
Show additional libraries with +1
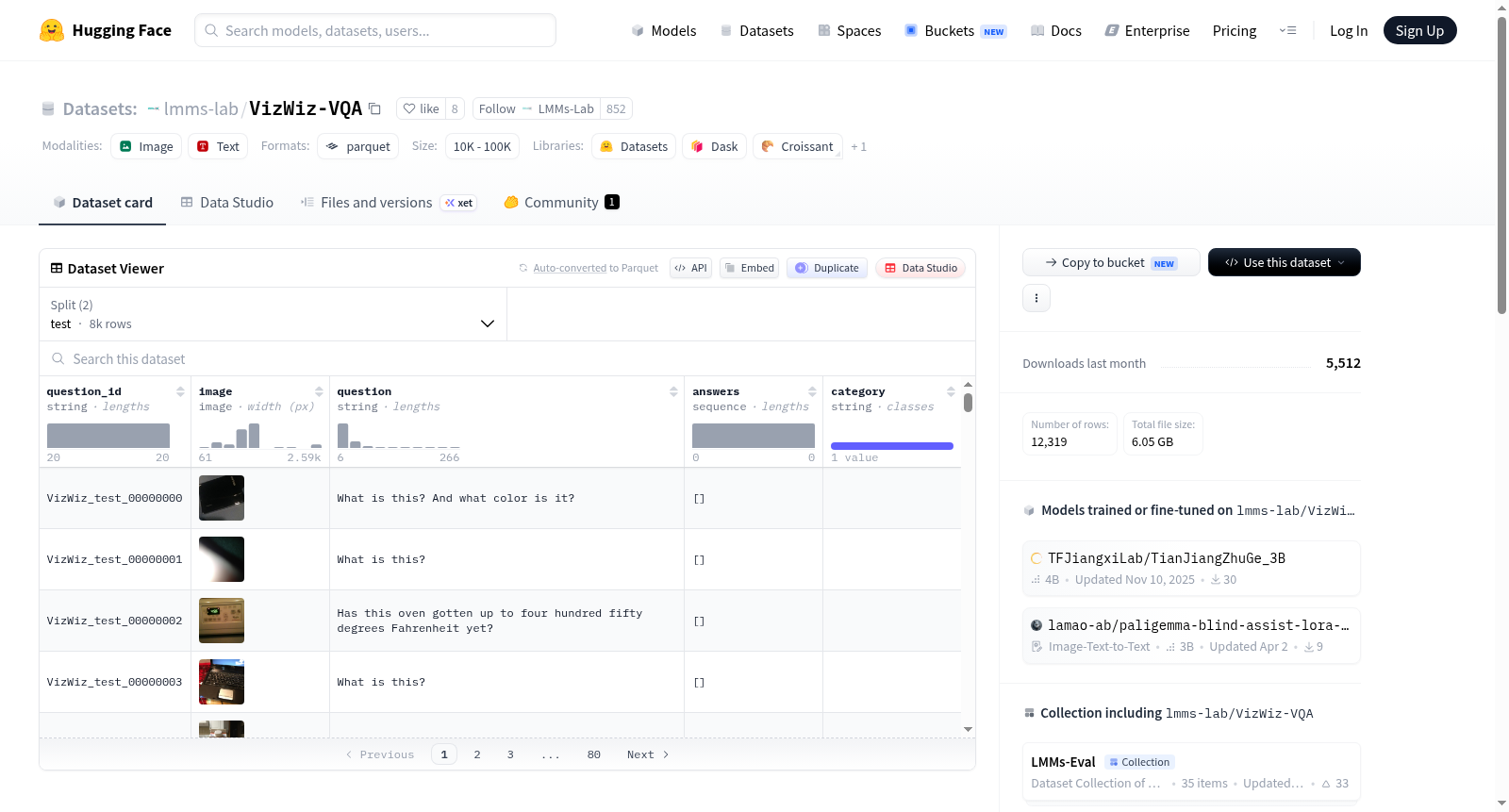[858, 146]
